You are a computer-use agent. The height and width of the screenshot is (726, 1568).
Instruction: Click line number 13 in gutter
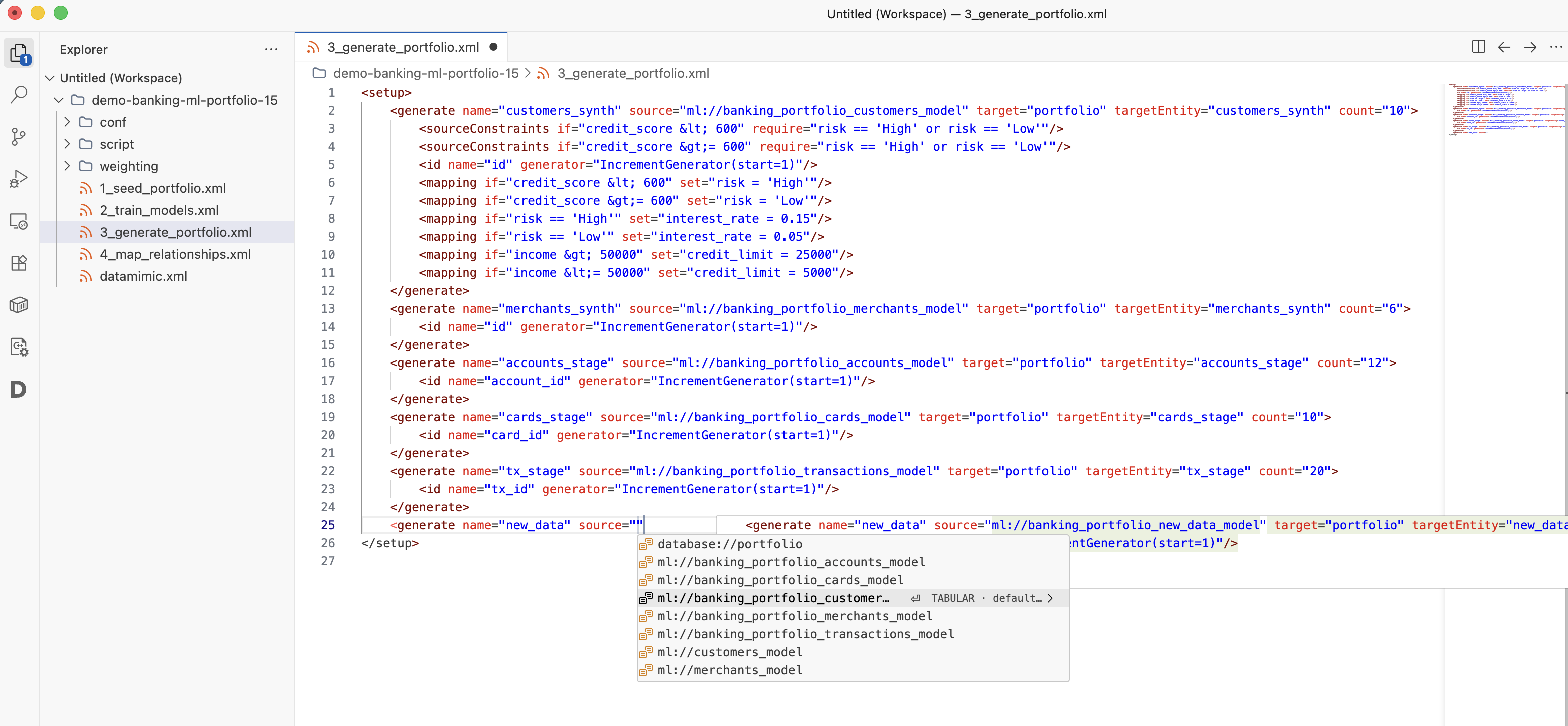(x=328, y=309)
